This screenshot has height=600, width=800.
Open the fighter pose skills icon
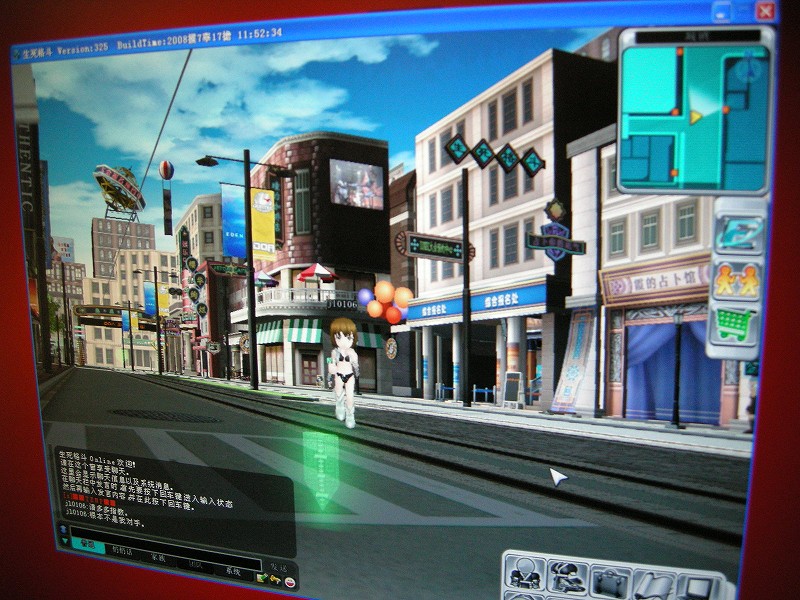(569, 577)
